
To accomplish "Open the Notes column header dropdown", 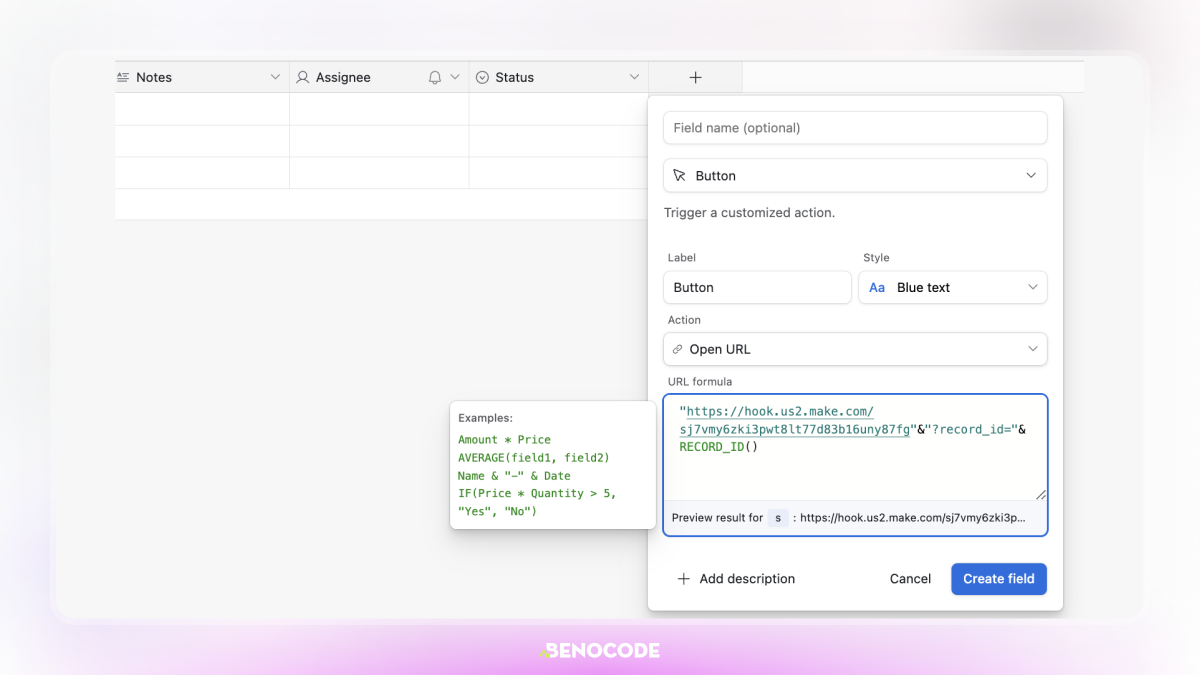I will (x=275, y=77).
